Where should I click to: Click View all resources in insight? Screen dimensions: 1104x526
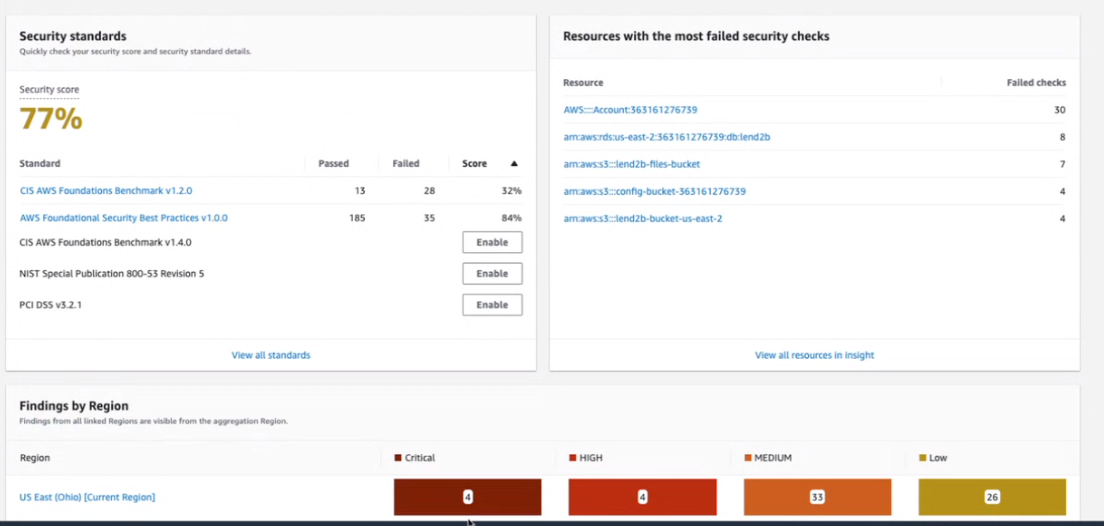pyautogui.click(x=814, y=355)
